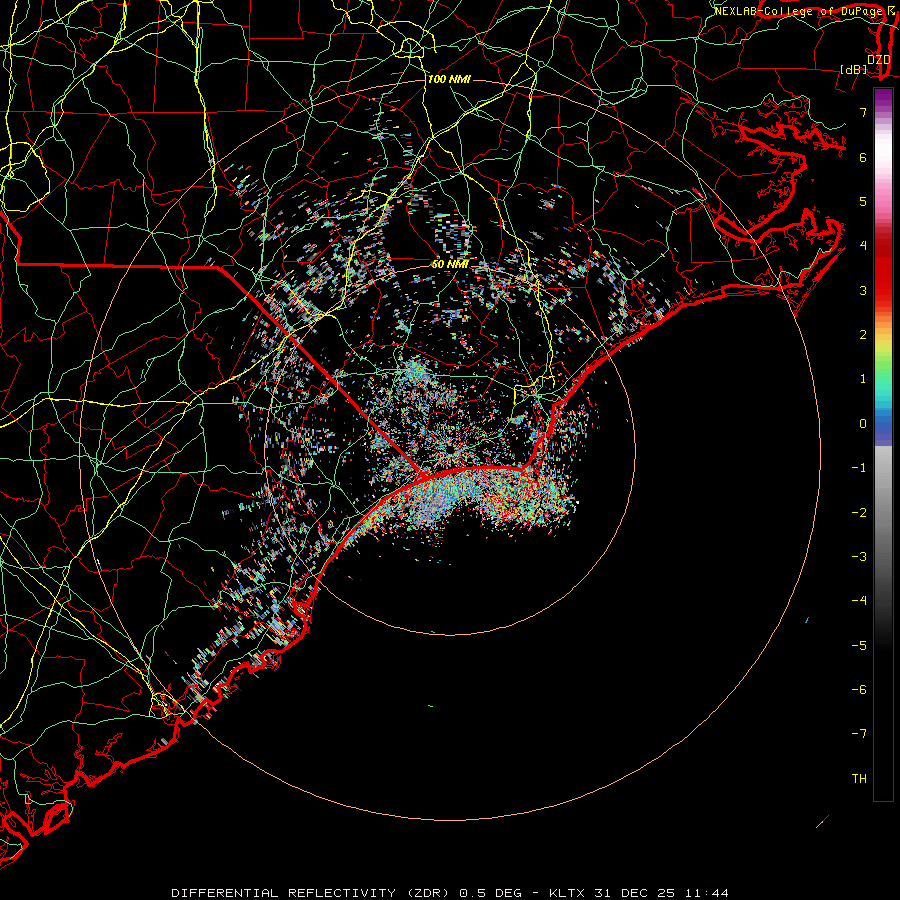Click the KLTX station identifier in caption
This screenshot has height=900, width=900.
point(567,893)
